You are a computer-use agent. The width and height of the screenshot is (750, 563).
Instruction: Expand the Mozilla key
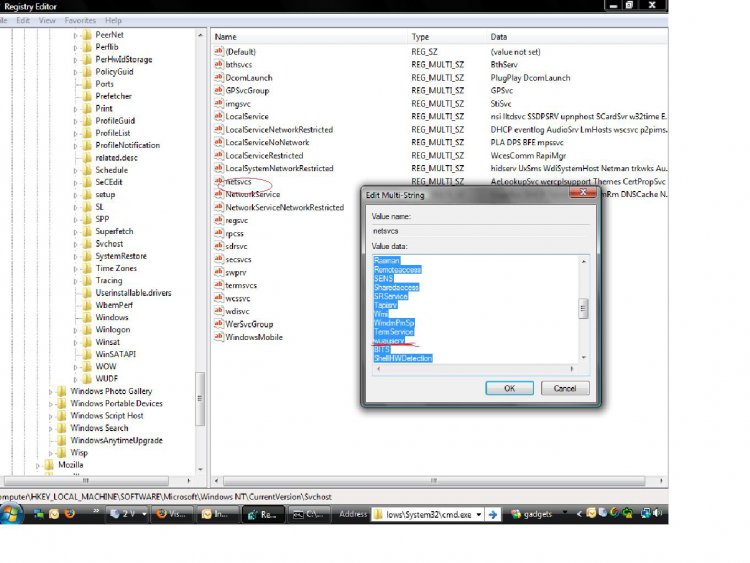click(38, 465)
